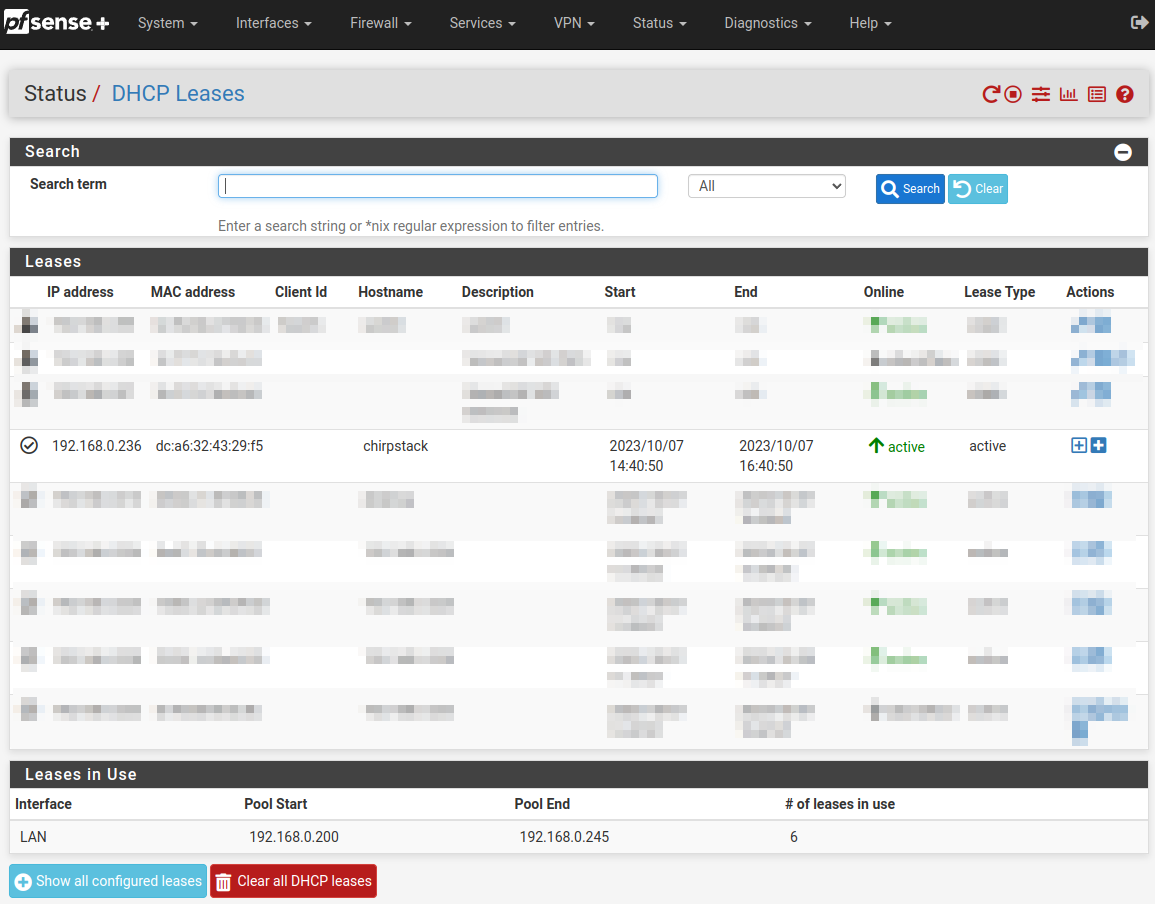The height and width of the screenshot is (904, 1155).
Task: Click the logout icon in the top bar
Action: tap(1139, 23)
